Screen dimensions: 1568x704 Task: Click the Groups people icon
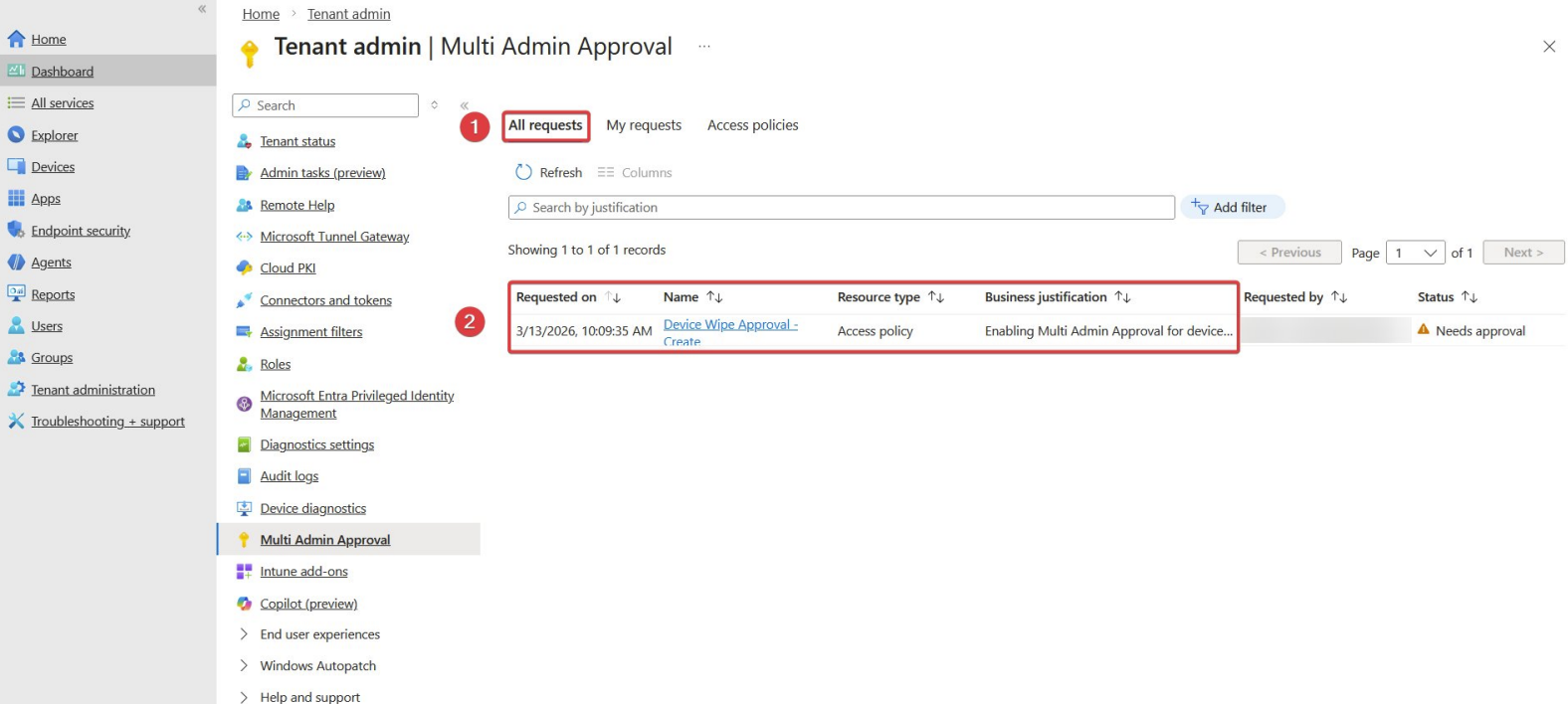click(x=16, y=357)
